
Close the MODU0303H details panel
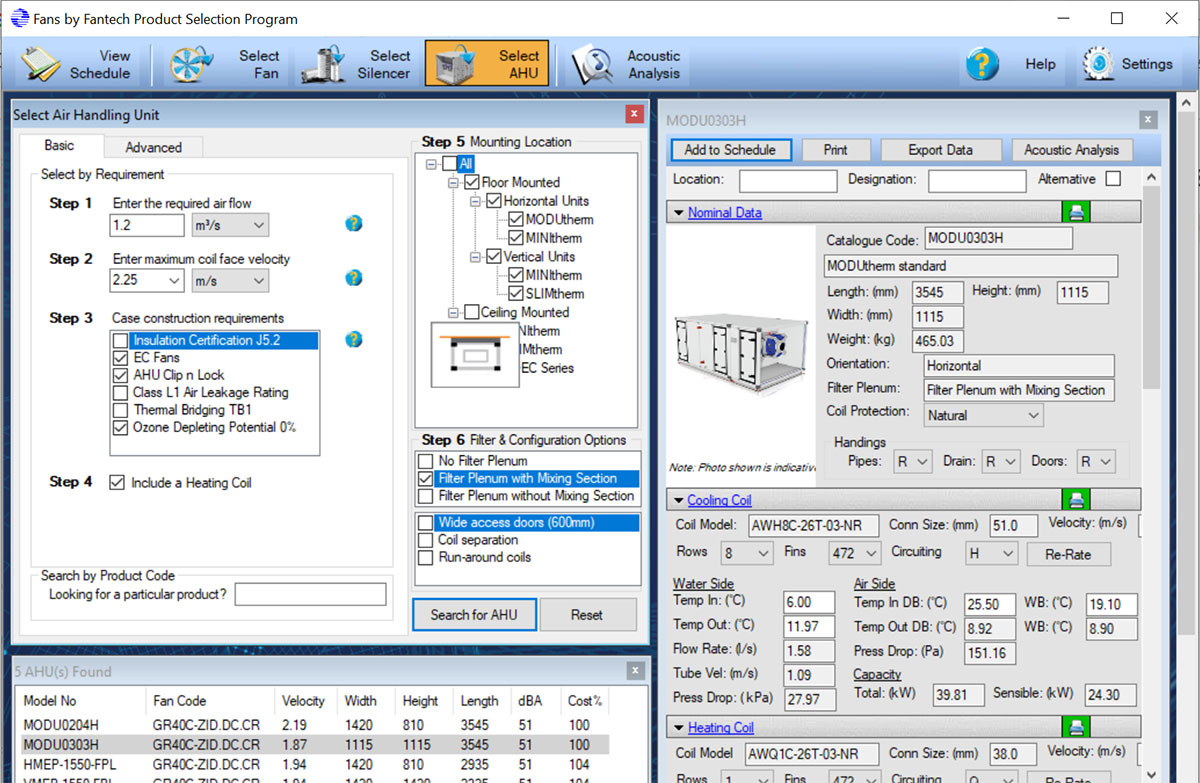(1148, 120)
